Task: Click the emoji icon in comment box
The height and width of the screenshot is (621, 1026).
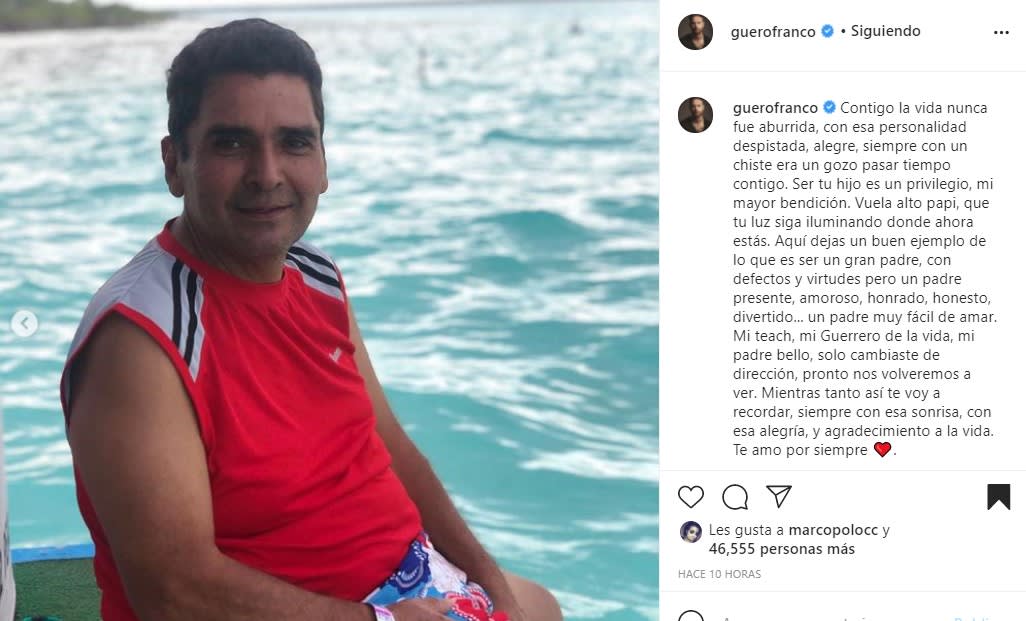Action: pos(690,616)
